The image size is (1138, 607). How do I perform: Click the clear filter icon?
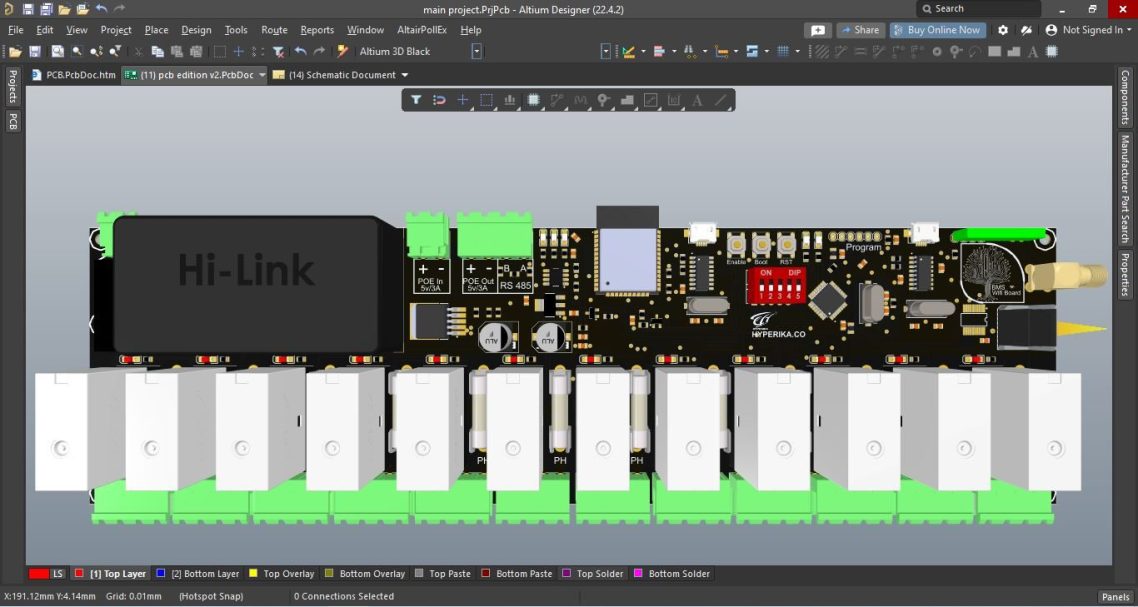point(278,52)
